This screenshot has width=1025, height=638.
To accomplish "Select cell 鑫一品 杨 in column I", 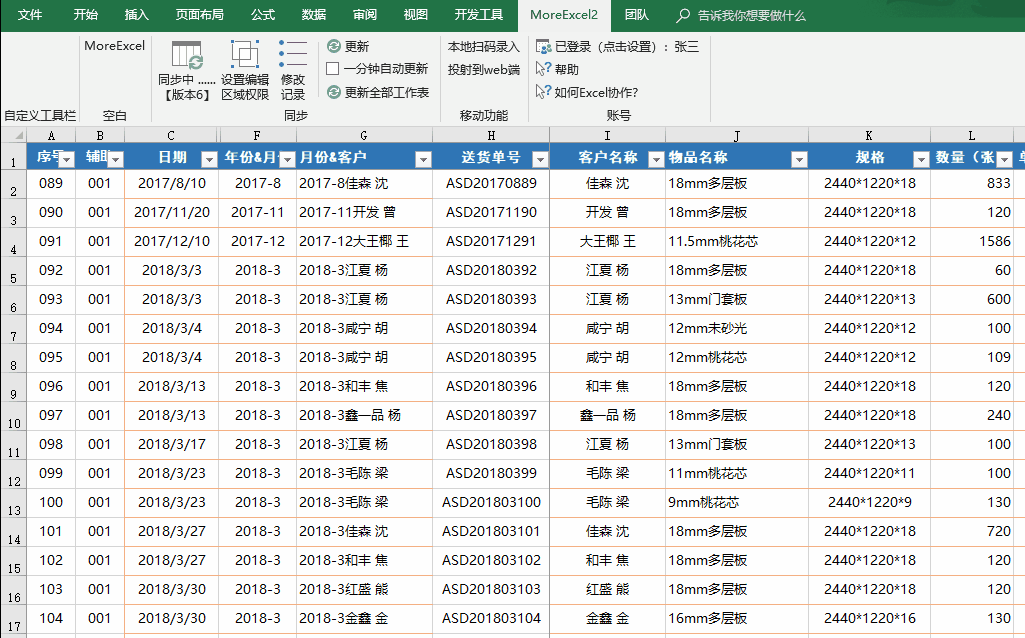I will (607, 416).
